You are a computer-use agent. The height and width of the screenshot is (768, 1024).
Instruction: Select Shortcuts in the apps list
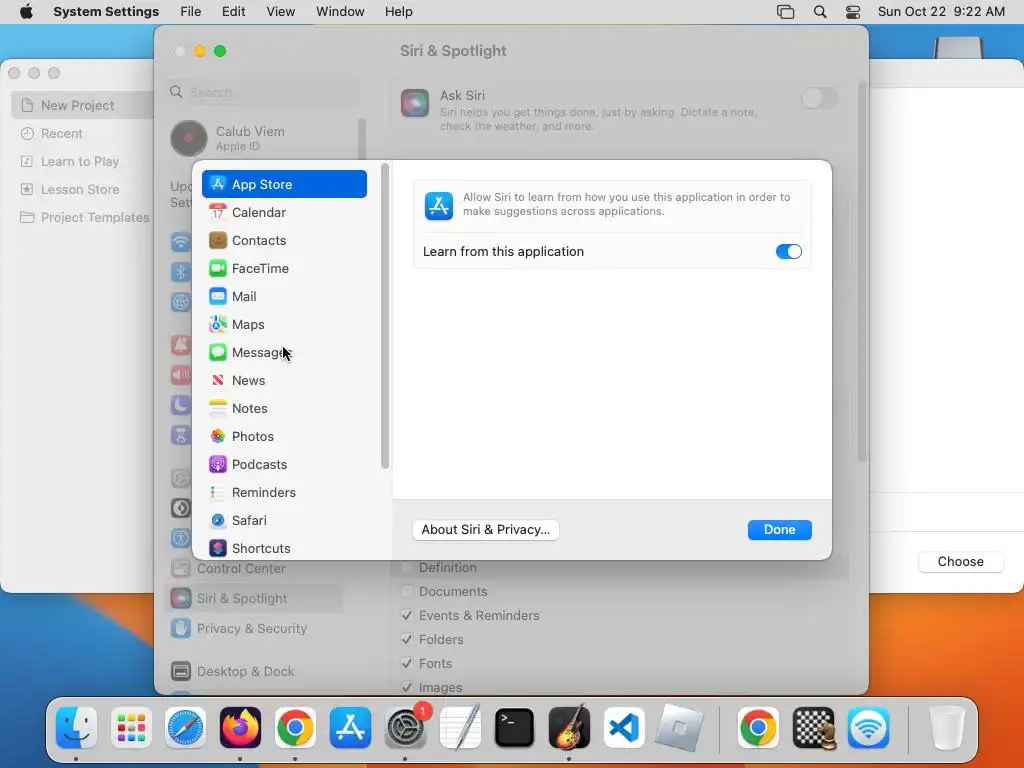(x=284, y=548)
